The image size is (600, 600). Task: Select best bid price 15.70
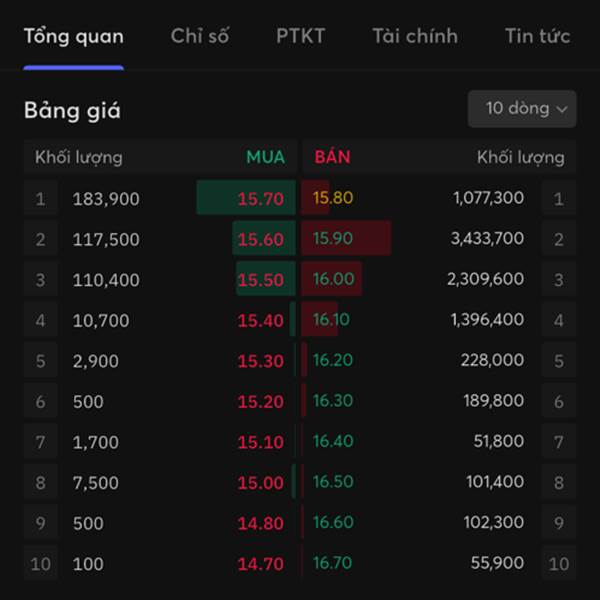[x=260, y=198]
